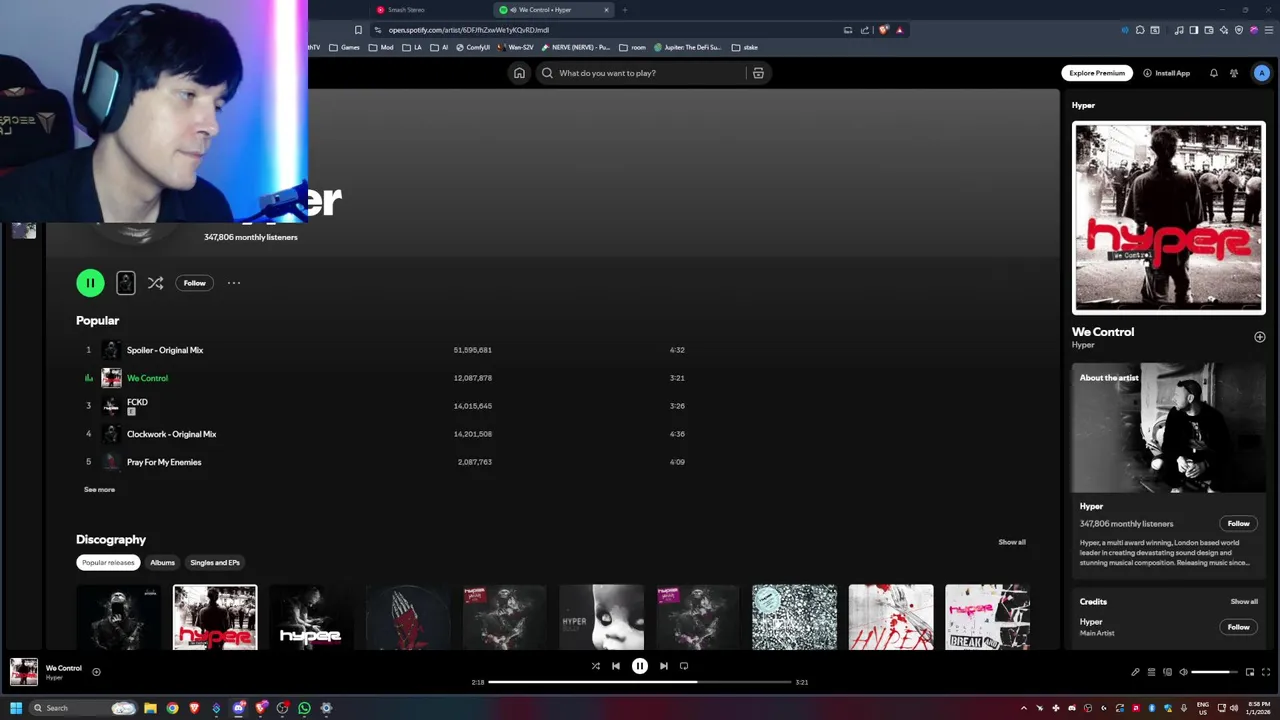Add now-playing We Control to Liked Songs

(96, 672)
